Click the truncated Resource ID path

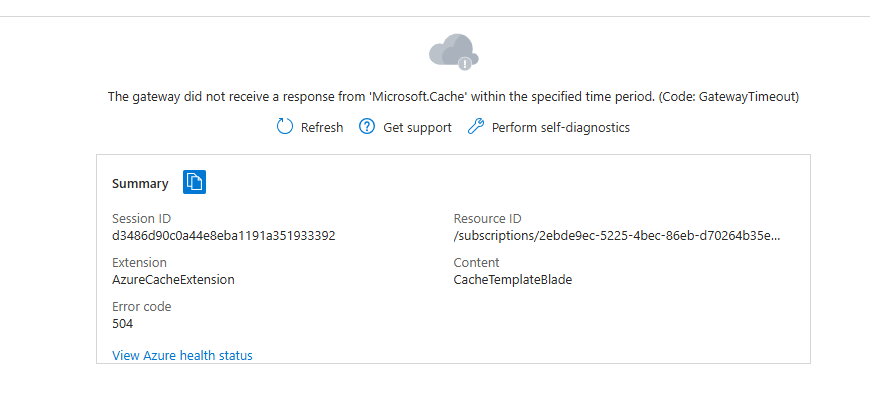click(617, 236)
